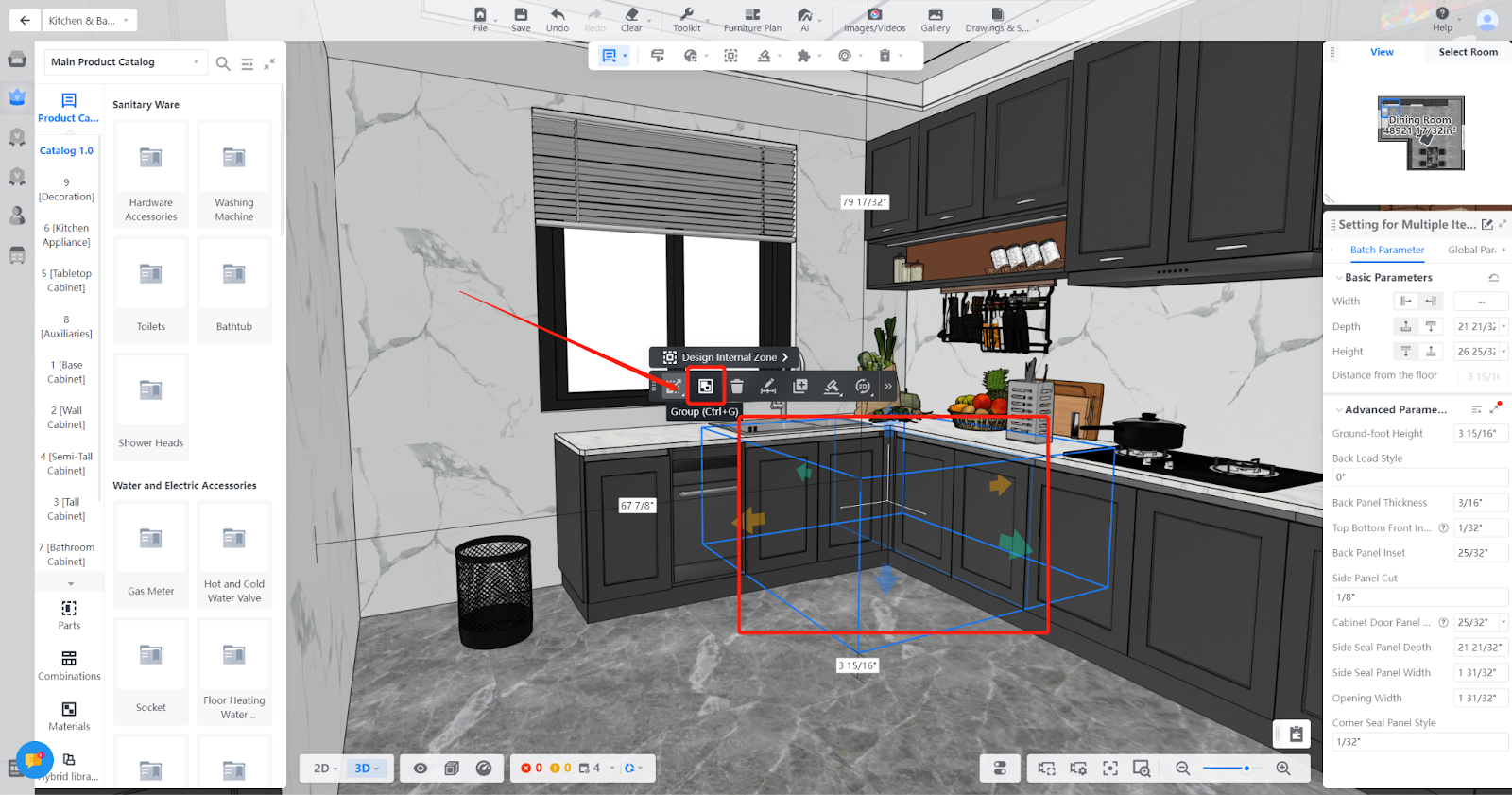Click the back arrow button

coord(25,20)
